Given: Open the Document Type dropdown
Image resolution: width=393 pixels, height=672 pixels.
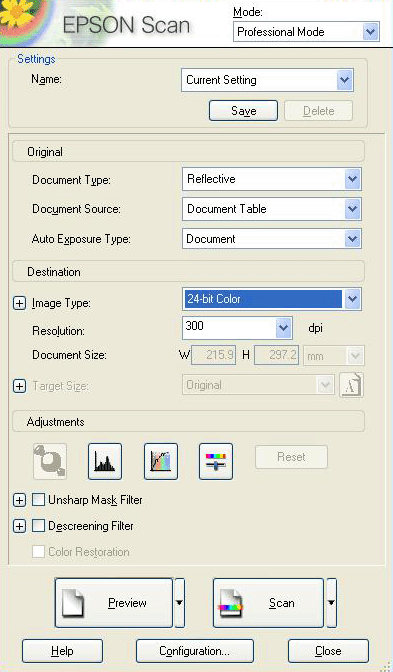Looking at the screenshot, I should coord(272,179).
